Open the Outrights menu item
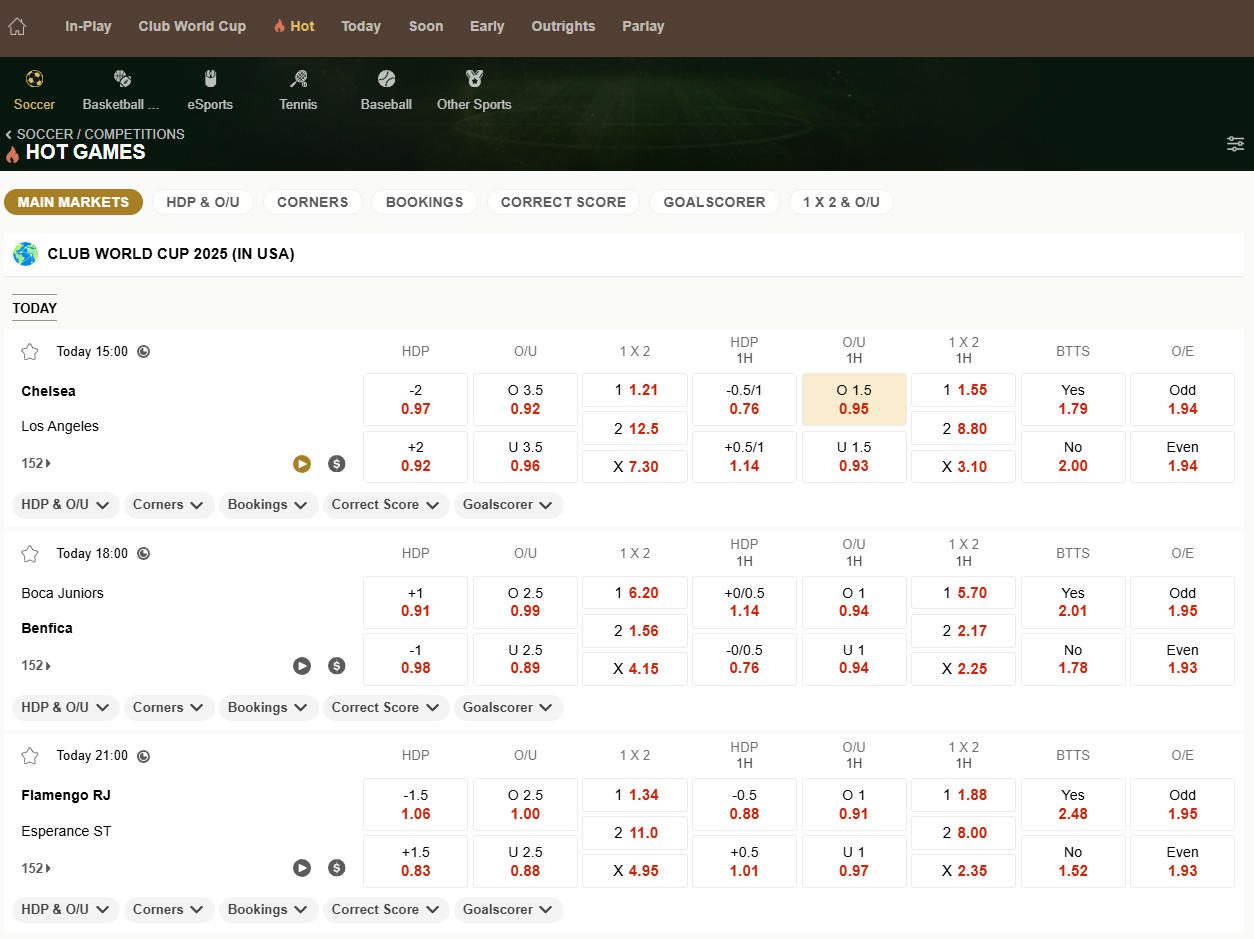 (x=563, y=27)
